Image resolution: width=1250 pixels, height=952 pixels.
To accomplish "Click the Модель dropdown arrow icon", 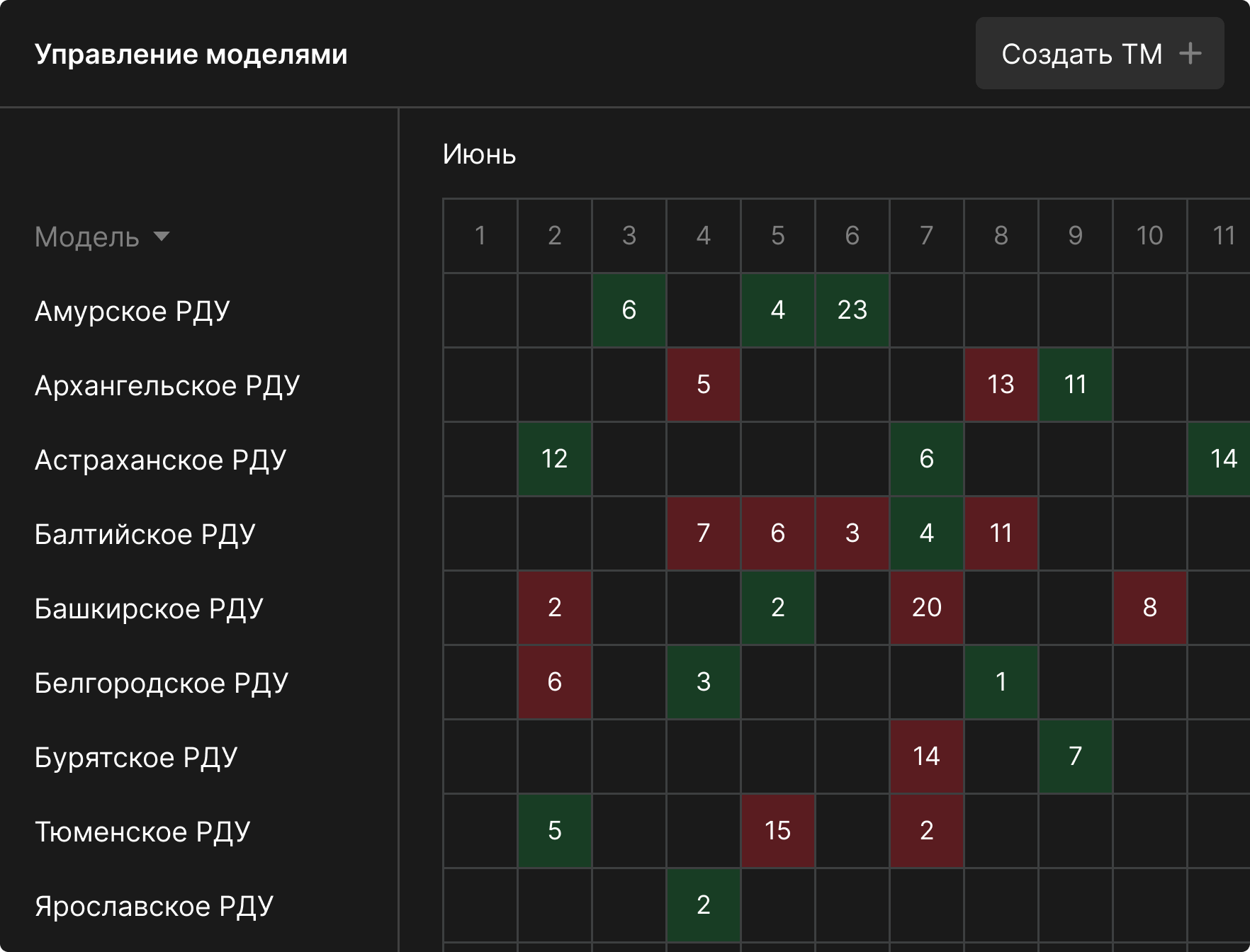I will 162,237.
